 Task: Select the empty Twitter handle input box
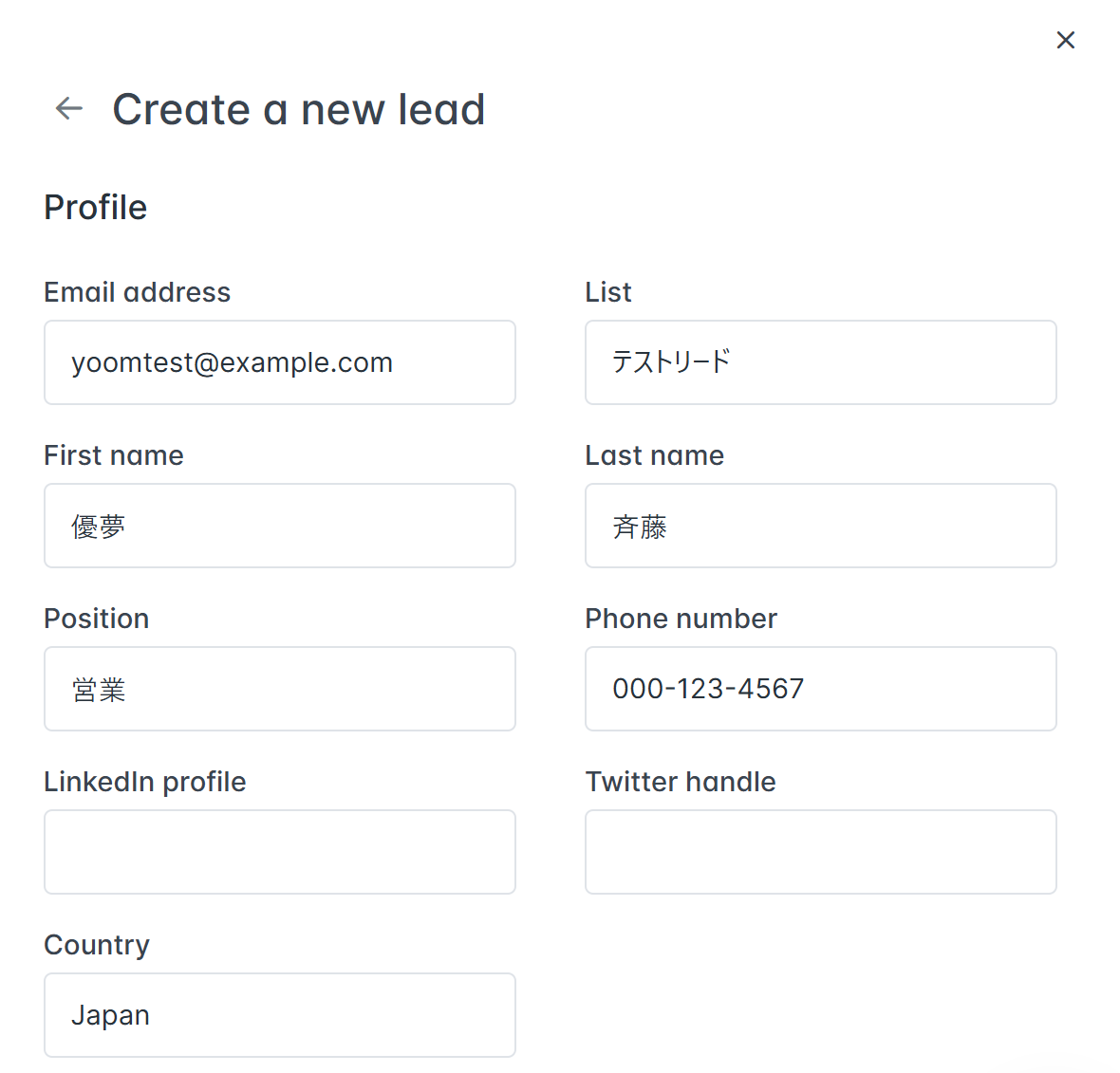pyautogui.click(x=820, y=852)
